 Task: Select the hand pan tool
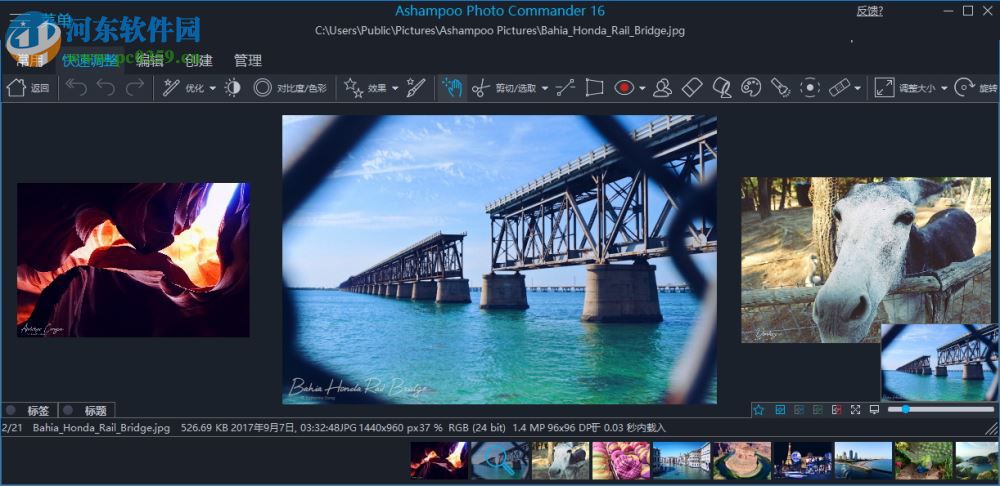(452, 88)
